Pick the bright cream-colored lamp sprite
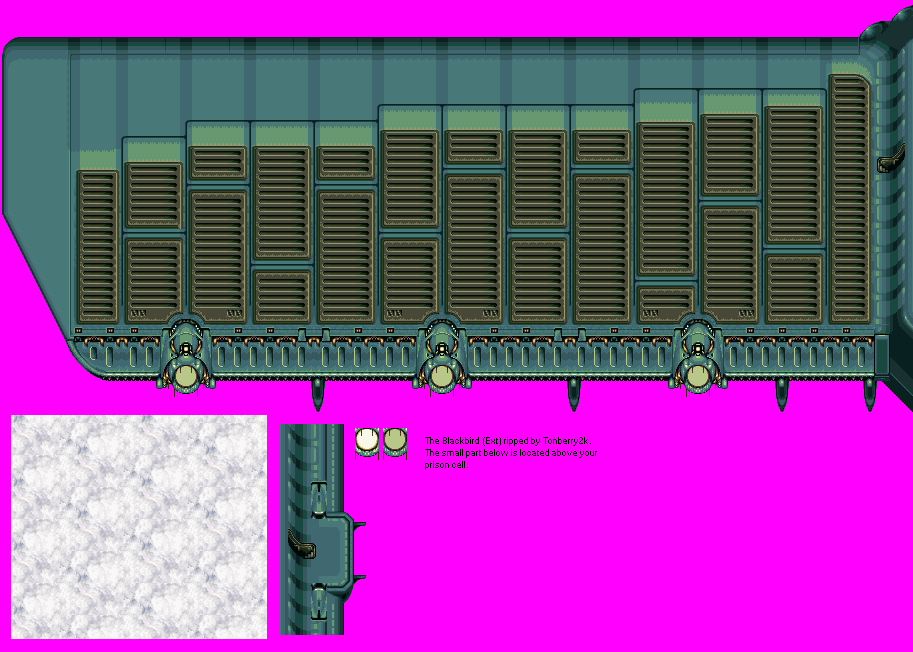The image size is (913, 652). pyautogui.click(x=367, y=442)
